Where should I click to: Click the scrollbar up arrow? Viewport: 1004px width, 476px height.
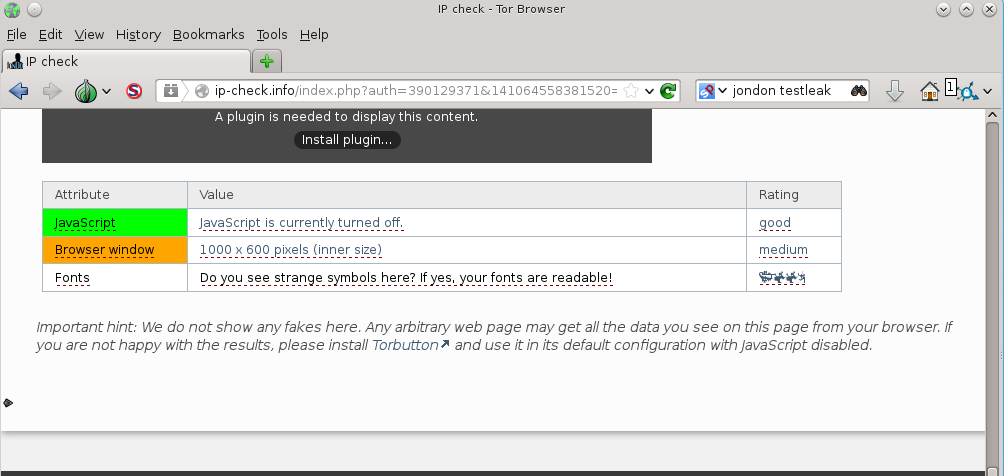point(992,115)
